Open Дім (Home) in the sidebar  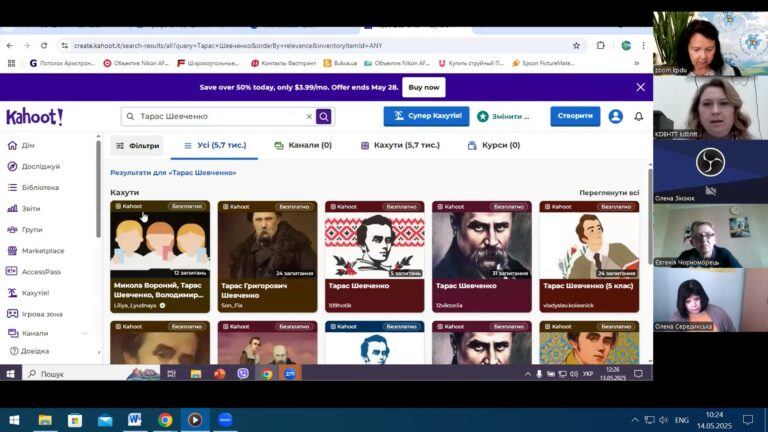pyautogui.click(x=28, y=146)
